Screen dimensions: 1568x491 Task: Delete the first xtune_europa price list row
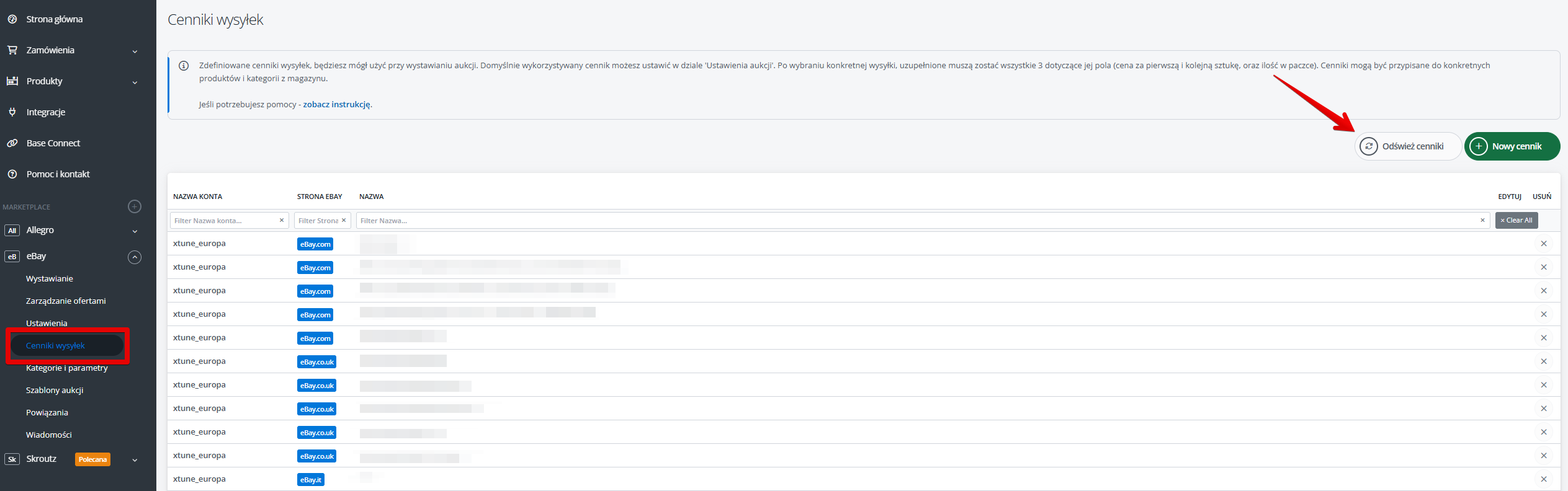[1543, 244]
